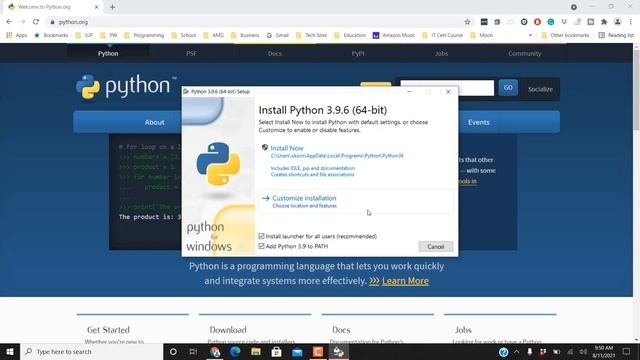
Task: Open the Reading list
Action: [x=616, y=36]
